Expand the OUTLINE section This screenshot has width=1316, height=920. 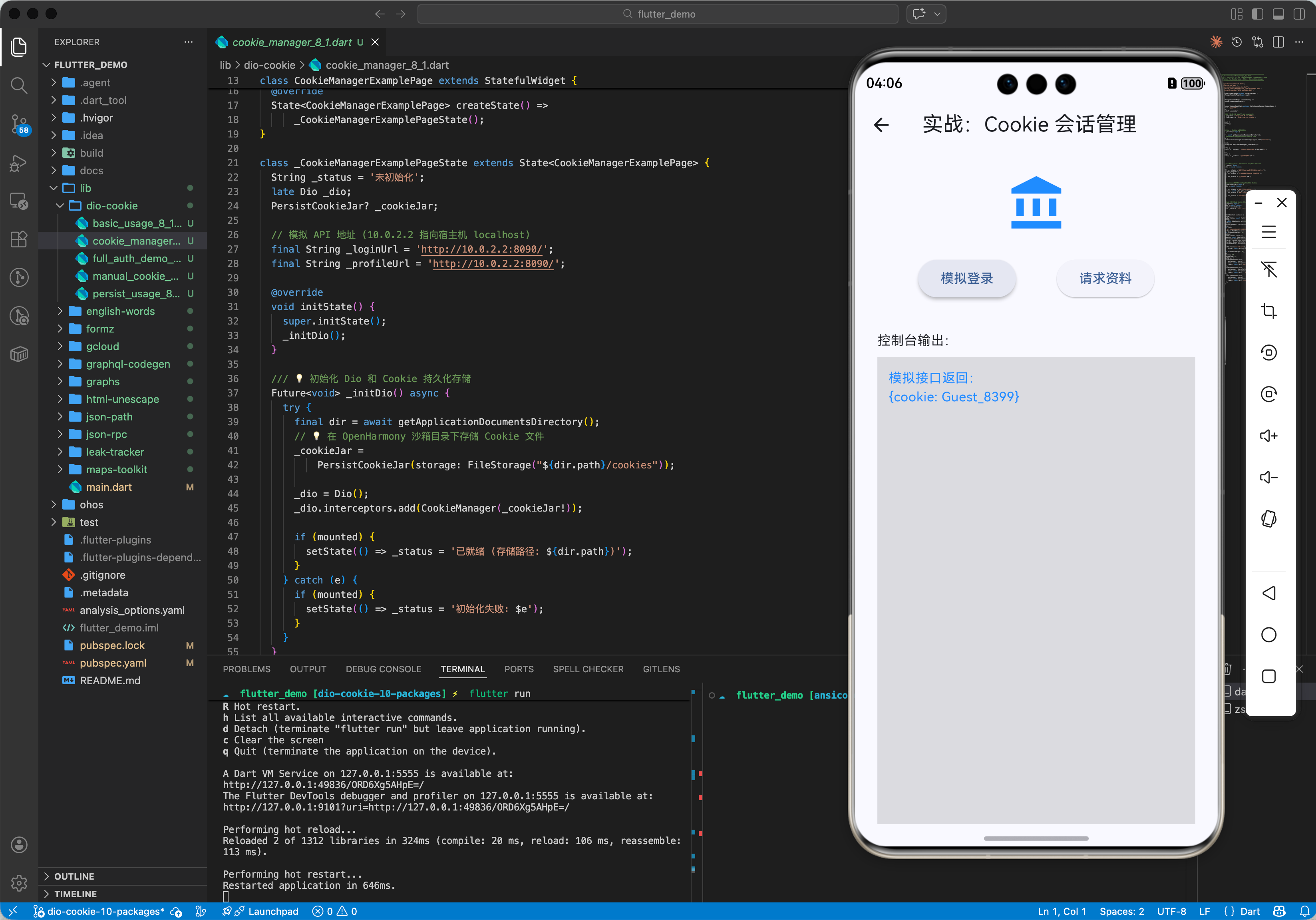(x=74, y=876)
